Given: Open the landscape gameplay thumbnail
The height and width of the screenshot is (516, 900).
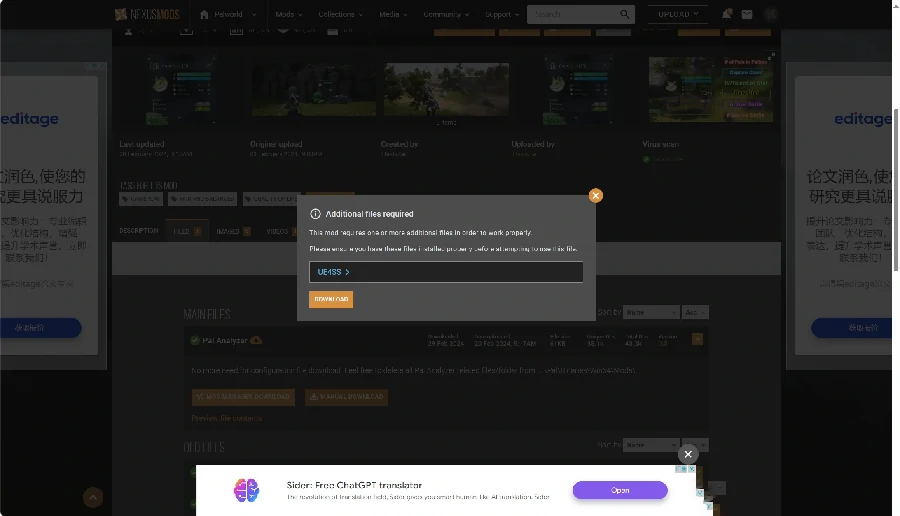Looking at the screenshot, I should click(x=447, y=90).
